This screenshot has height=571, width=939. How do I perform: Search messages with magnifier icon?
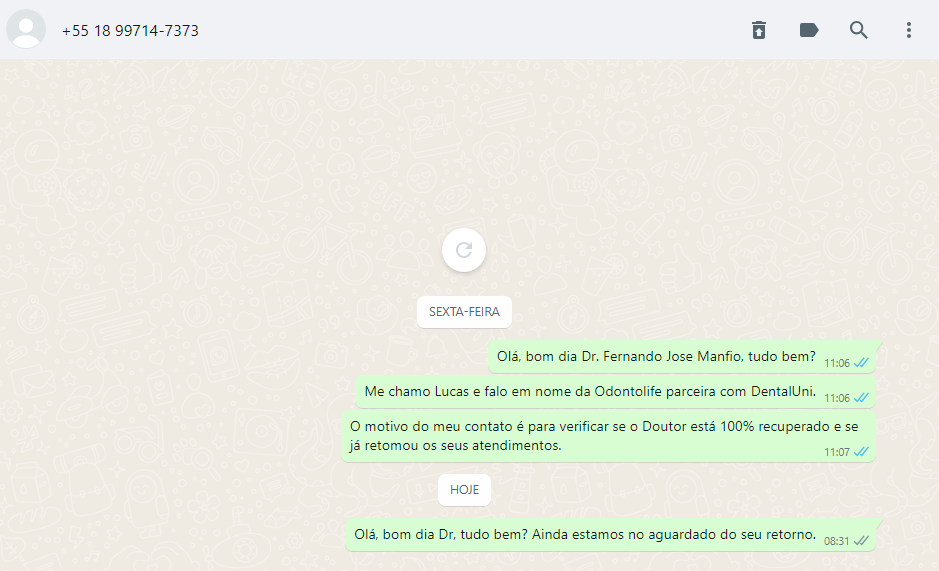pos(859,30)
